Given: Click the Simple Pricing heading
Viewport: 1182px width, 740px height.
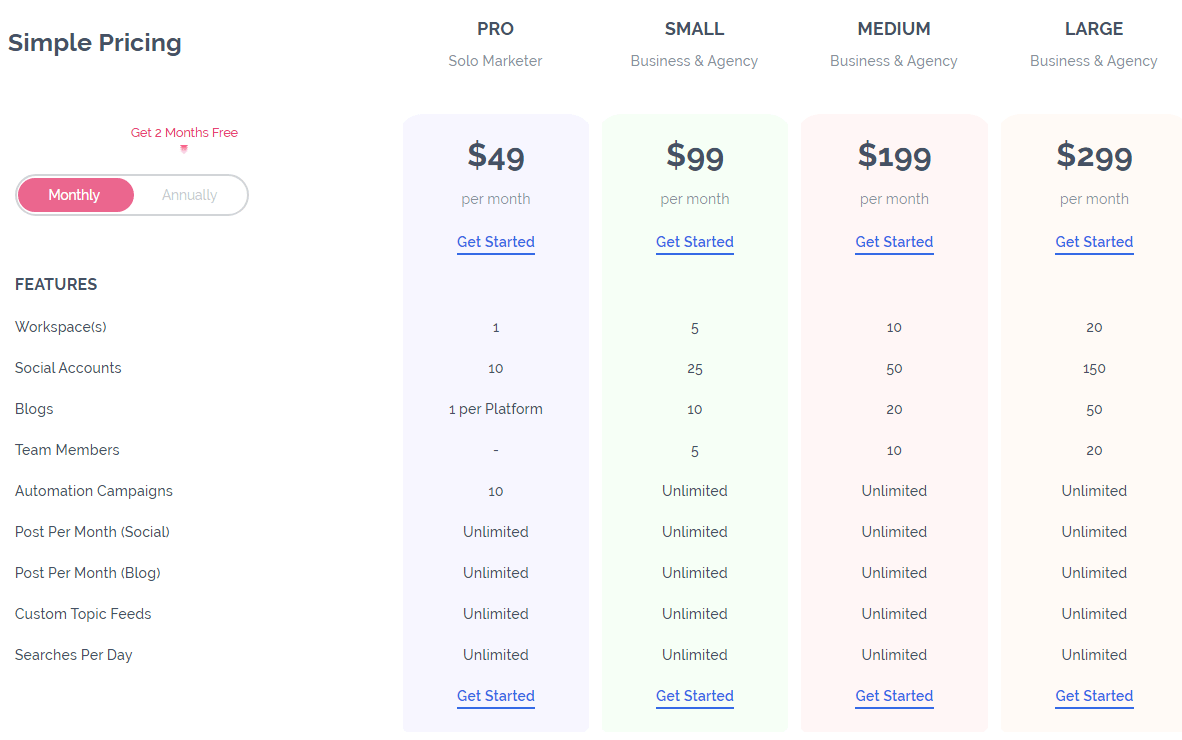Looking at the screenshot, I should tap(94, 43).
